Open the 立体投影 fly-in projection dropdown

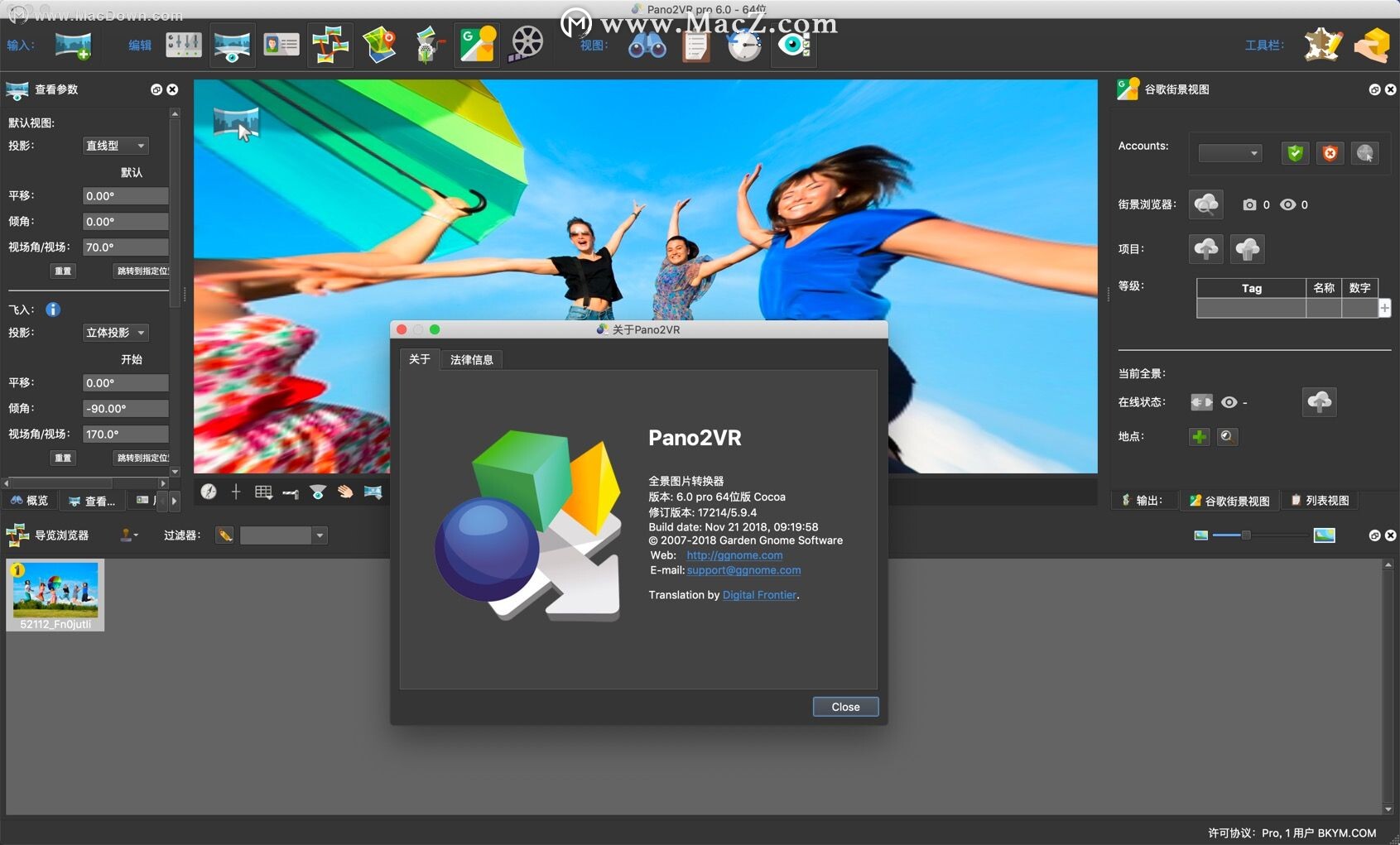(x=116, y=333)
